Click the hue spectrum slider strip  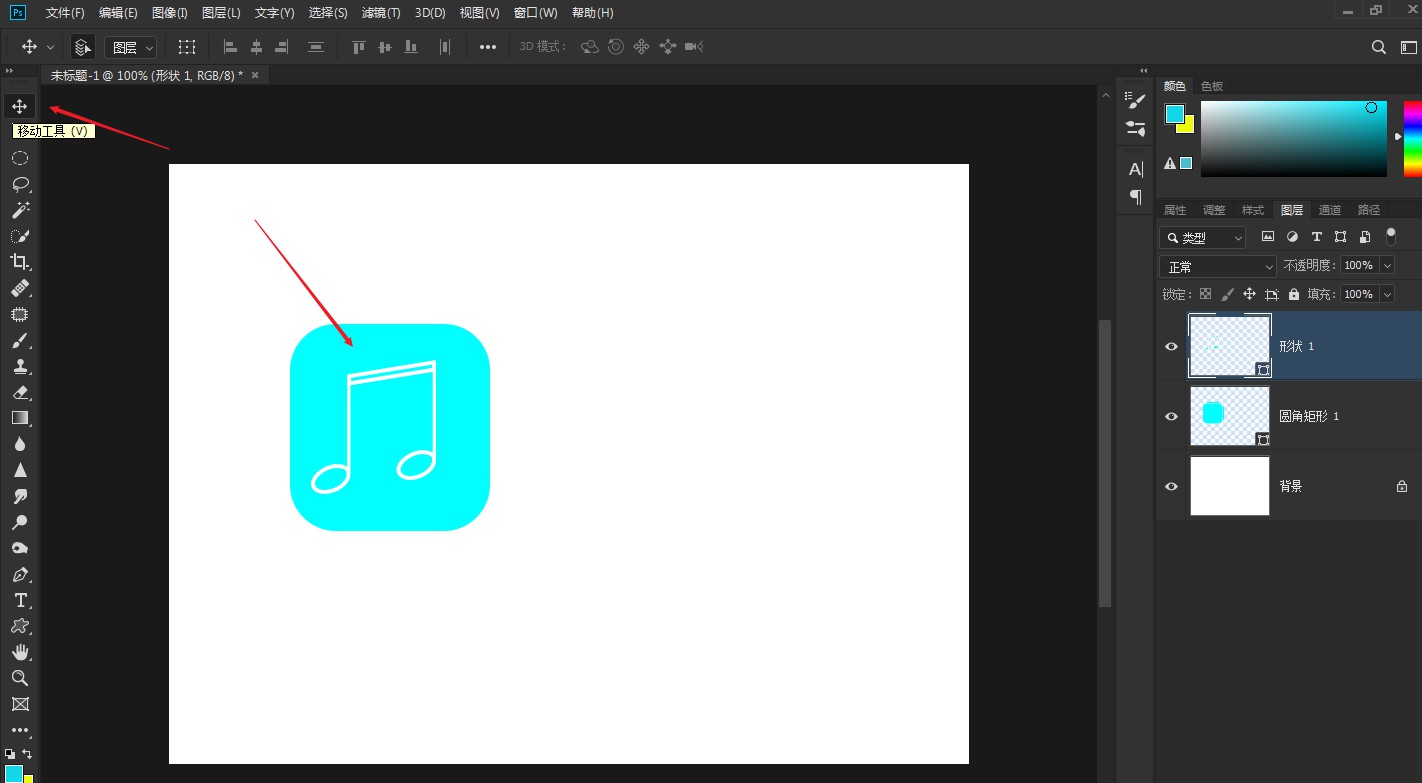pos(1412,138)
